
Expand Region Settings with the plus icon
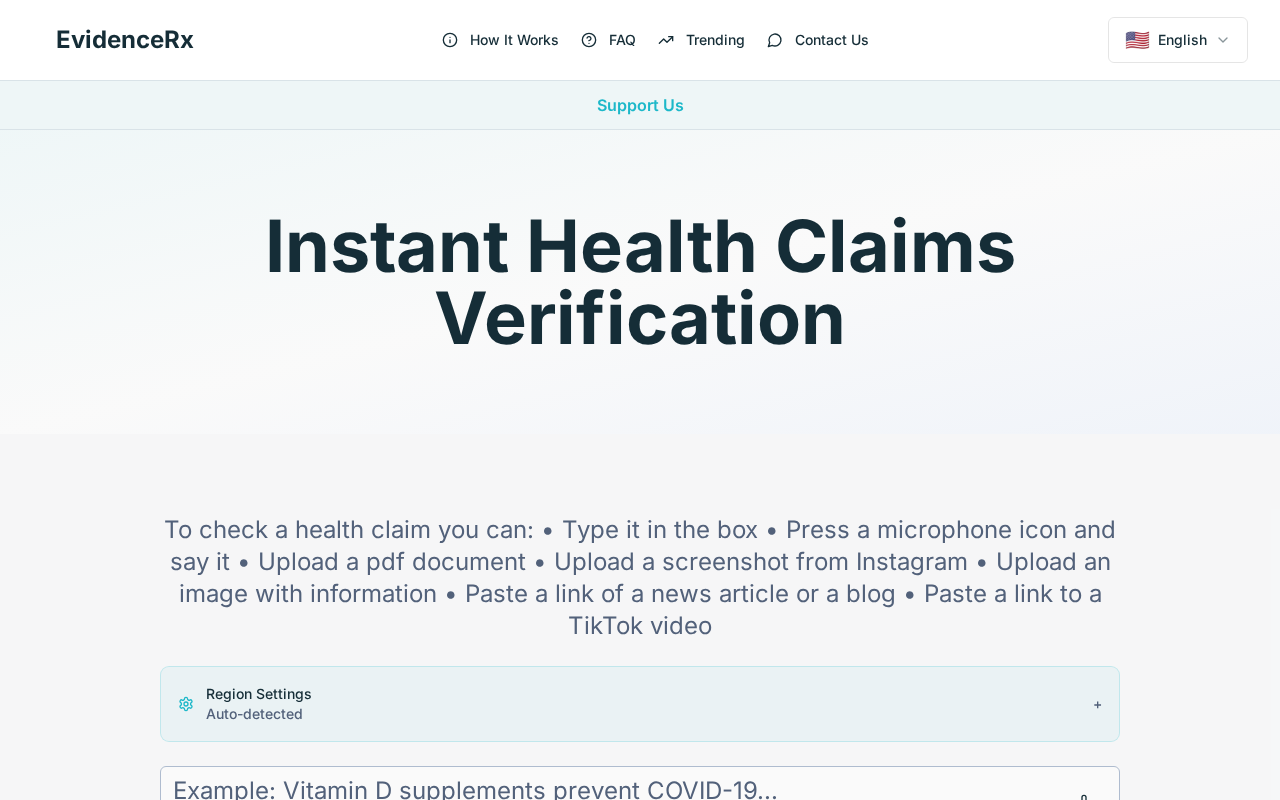(x=1097, y=704)
